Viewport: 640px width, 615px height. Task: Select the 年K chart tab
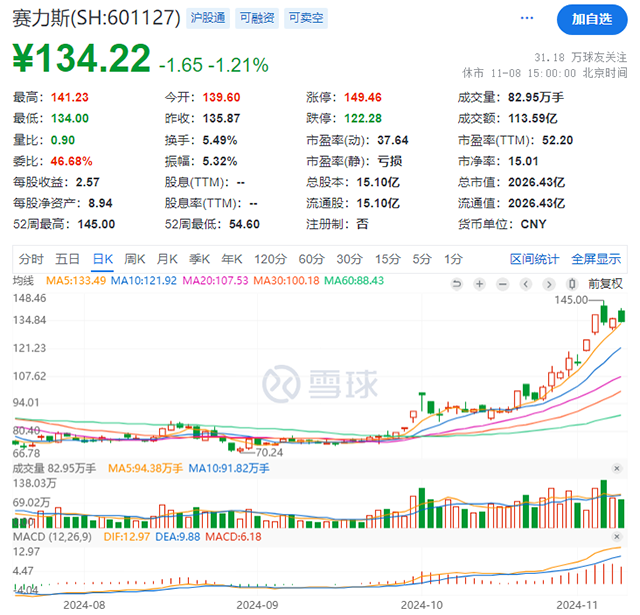(231, 259)
